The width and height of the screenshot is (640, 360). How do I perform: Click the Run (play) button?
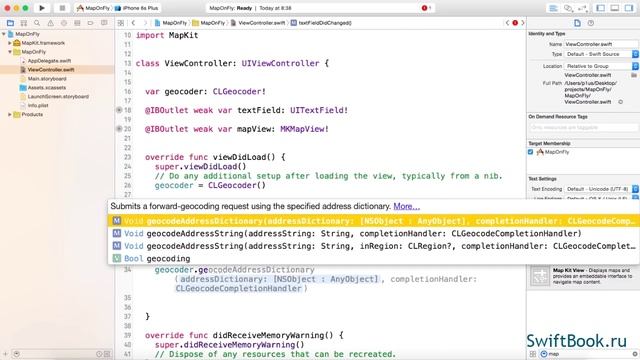coord(42,8)
